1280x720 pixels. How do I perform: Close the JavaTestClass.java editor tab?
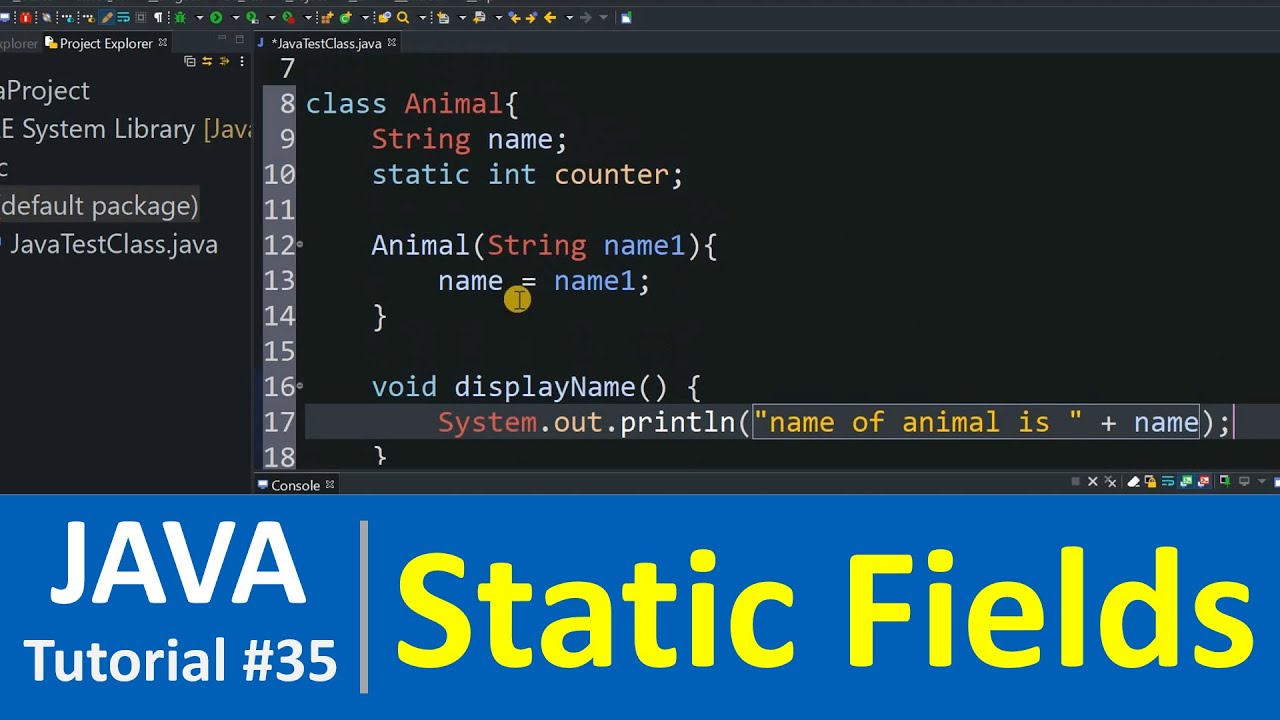tap(392, 42)
